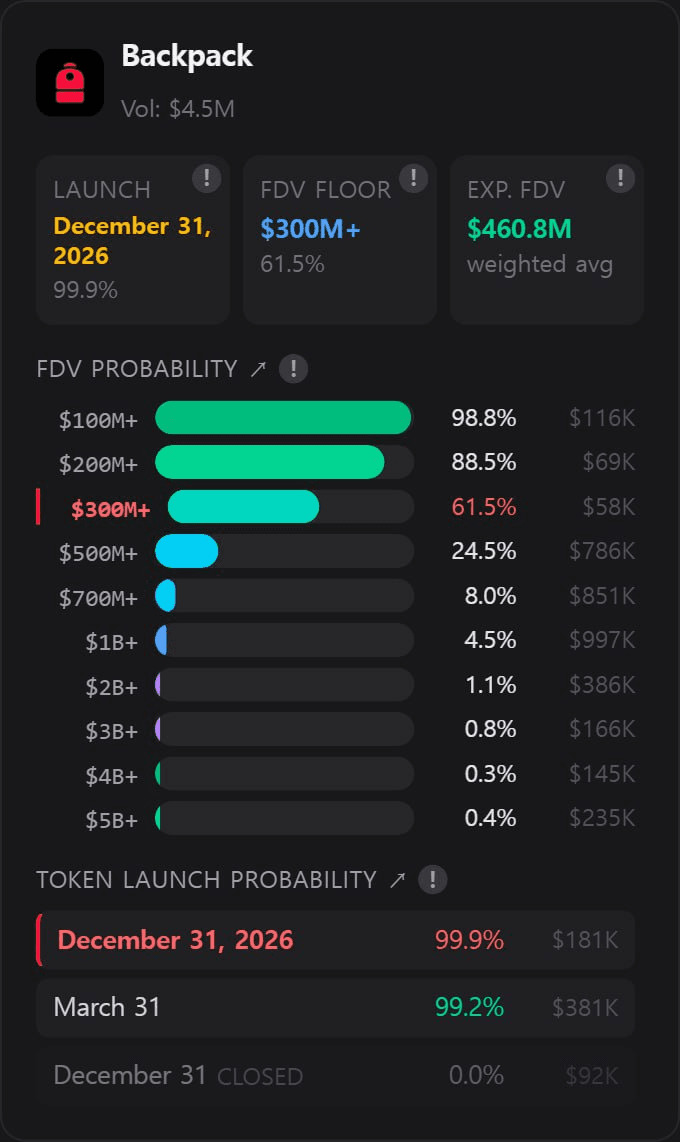Screen dimensions: 680x1142
Task: Click the info icon beside FDV PROBABILITY
Action: (293, 369)
